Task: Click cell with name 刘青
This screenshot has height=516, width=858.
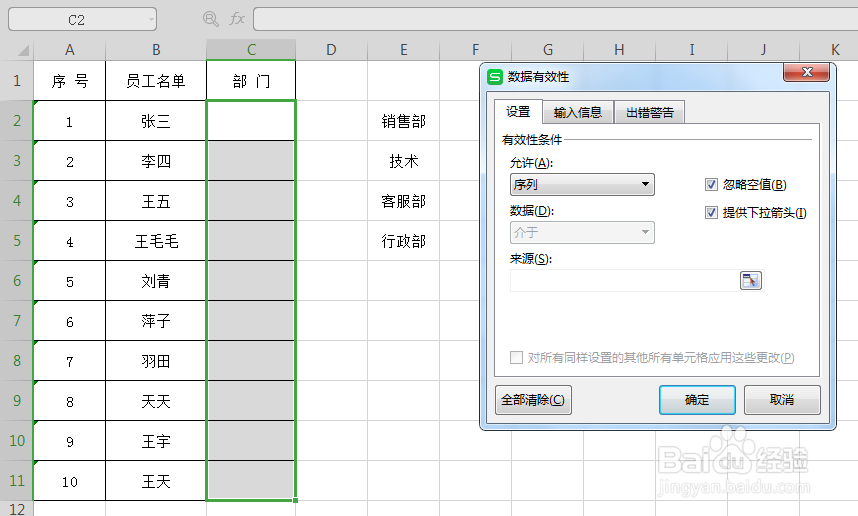Action: (156, 281)
